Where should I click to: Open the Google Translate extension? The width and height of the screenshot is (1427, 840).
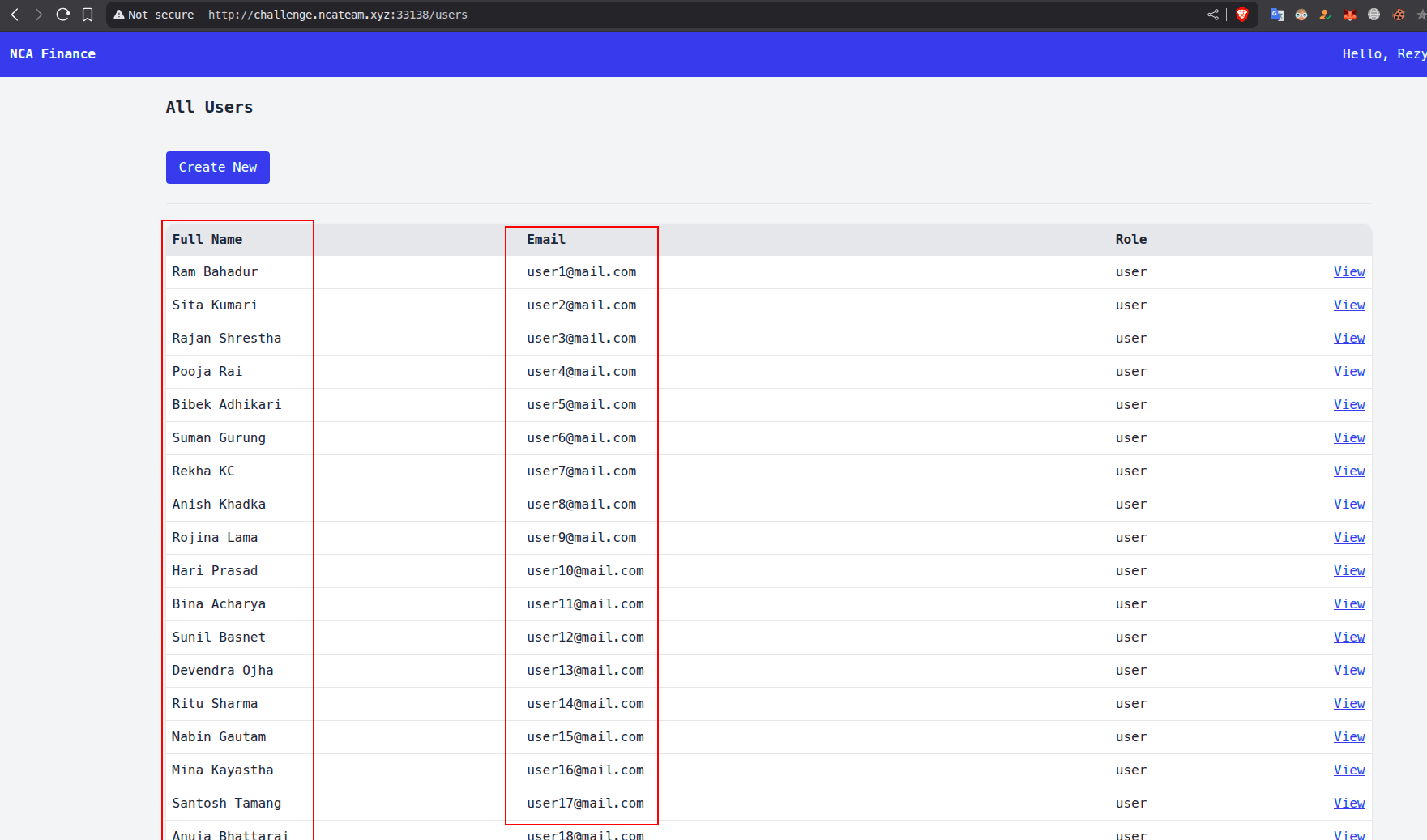pyautogui.click(x=1277, y=15)
